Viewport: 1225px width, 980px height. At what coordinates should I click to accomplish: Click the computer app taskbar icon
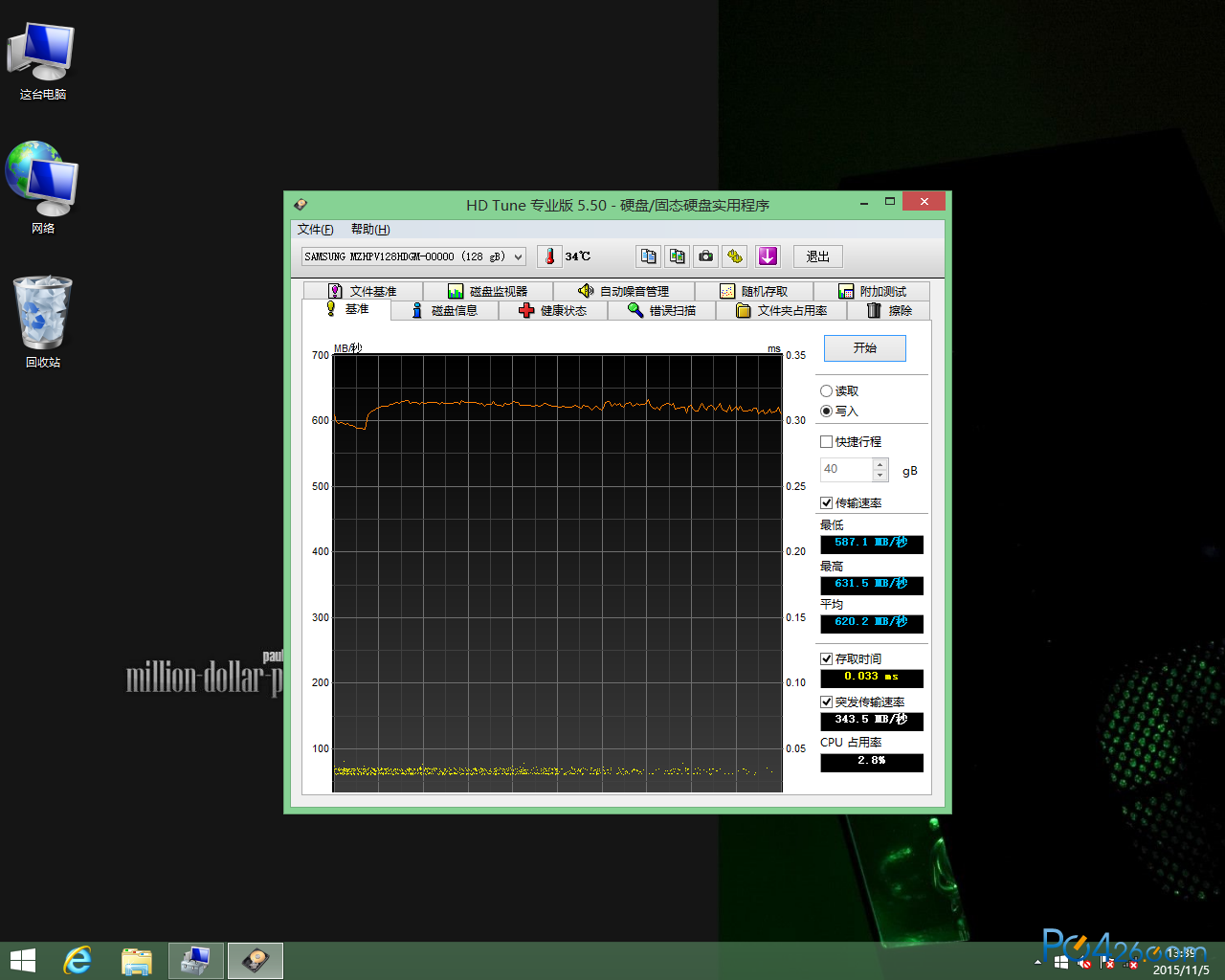tap(196, 961)
